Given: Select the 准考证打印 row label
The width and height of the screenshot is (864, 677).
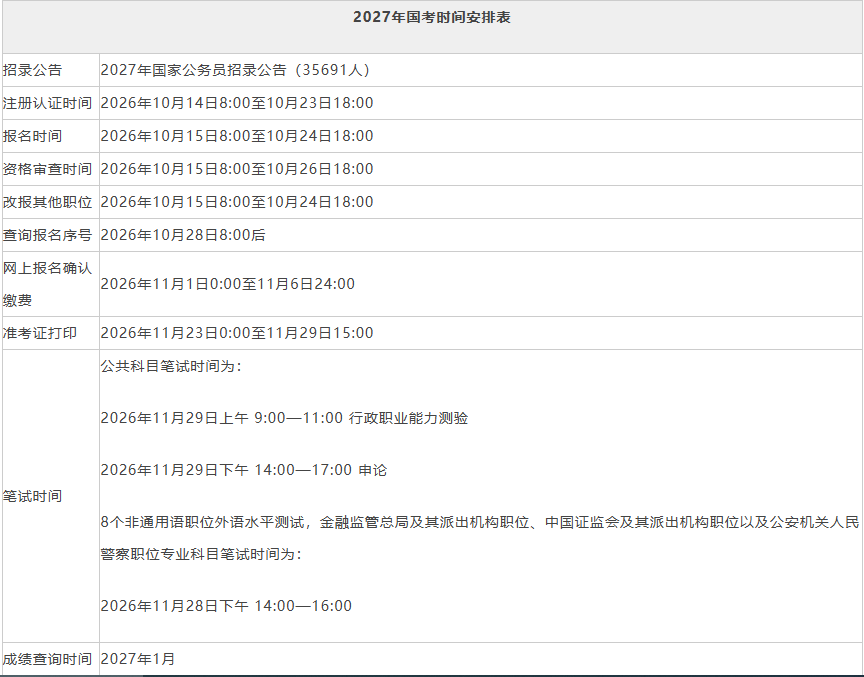Looking at the screenshot, I should point(40,333).
